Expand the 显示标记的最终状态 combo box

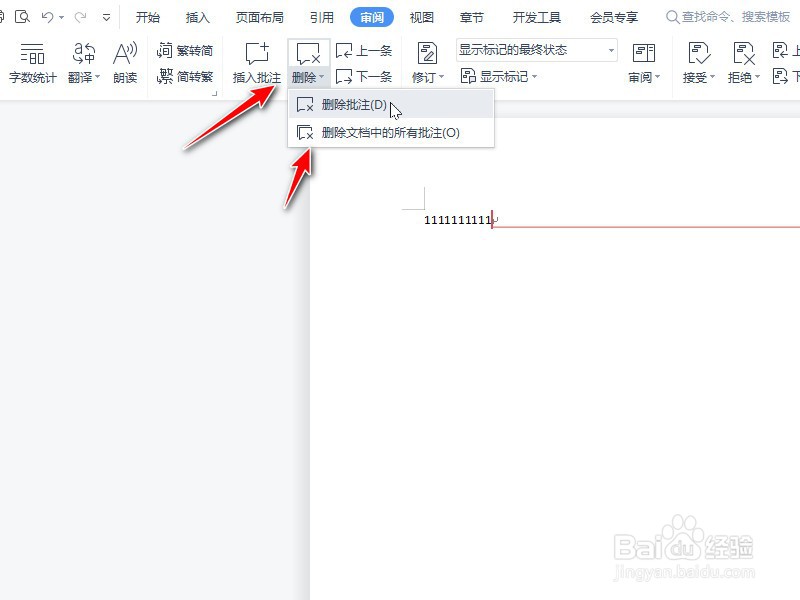(610, 48)
